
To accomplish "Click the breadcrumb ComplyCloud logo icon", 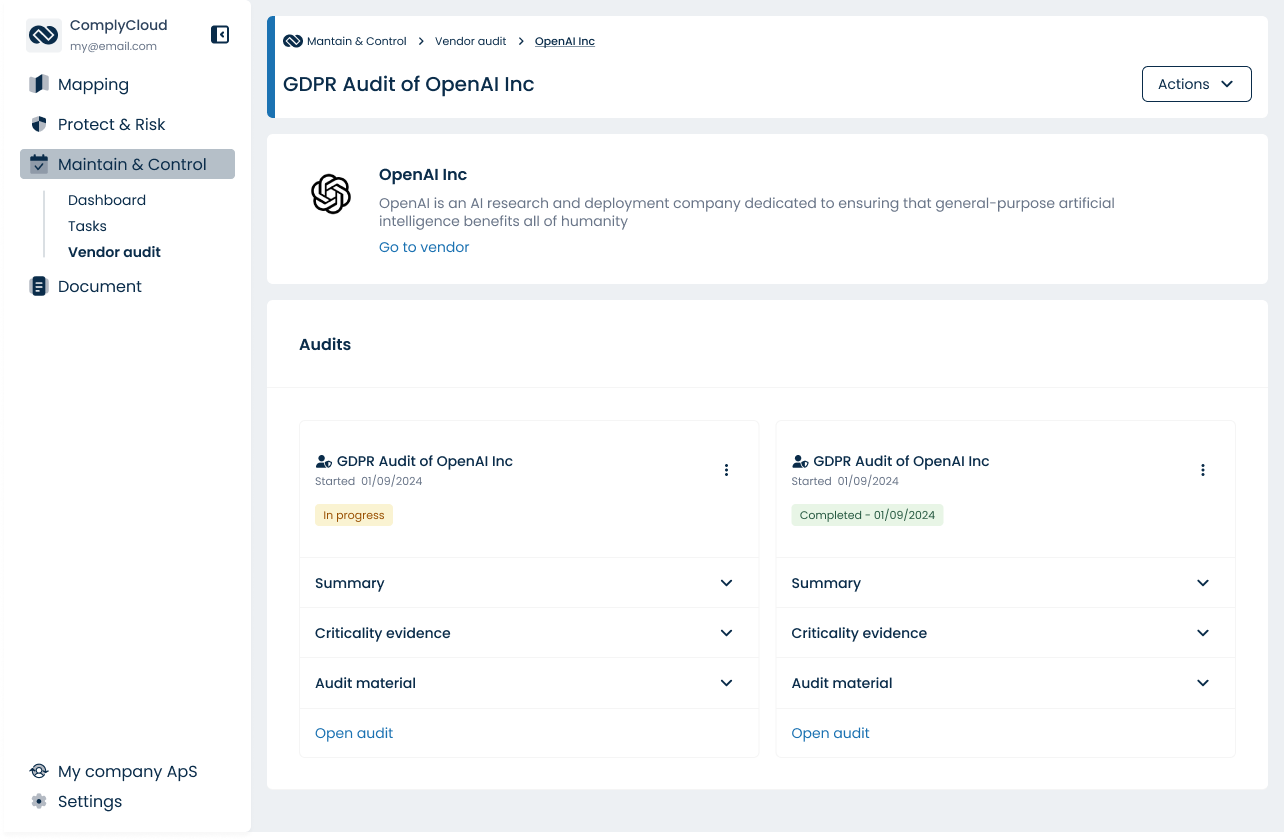I will click(x=293, y=41).
